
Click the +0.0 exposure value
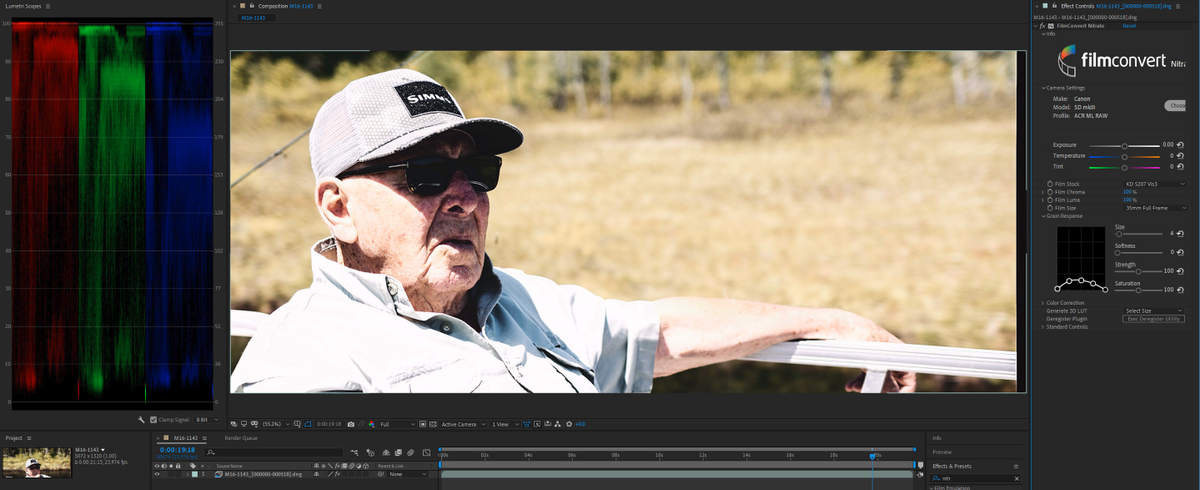[581, 424]
